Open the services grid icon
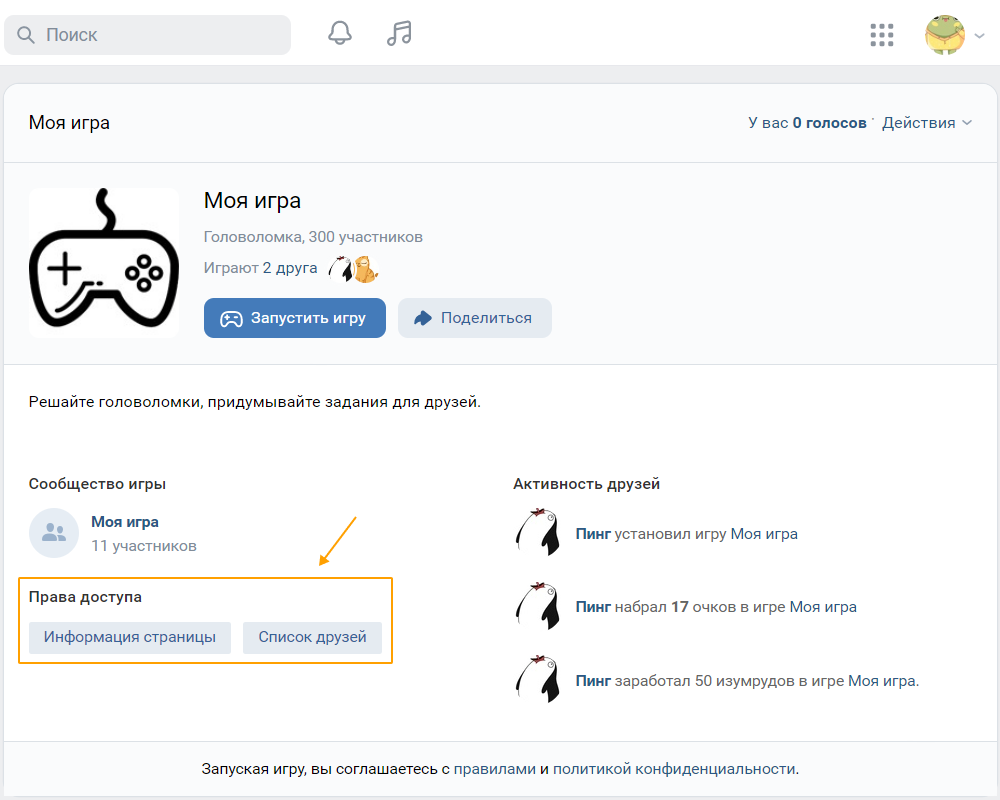The width and height of the screenshot is (1000, 800). point(882,35)
